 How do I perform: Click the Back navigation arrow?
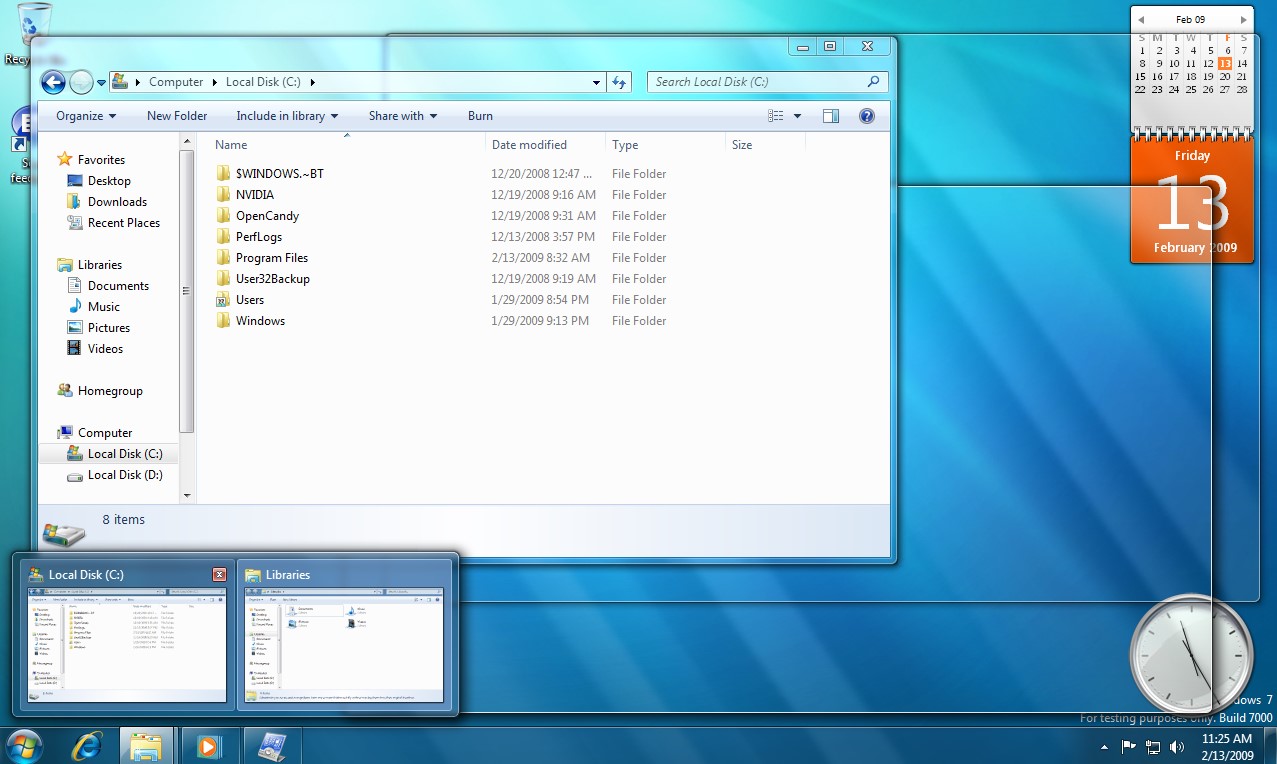tap(53, 82)
